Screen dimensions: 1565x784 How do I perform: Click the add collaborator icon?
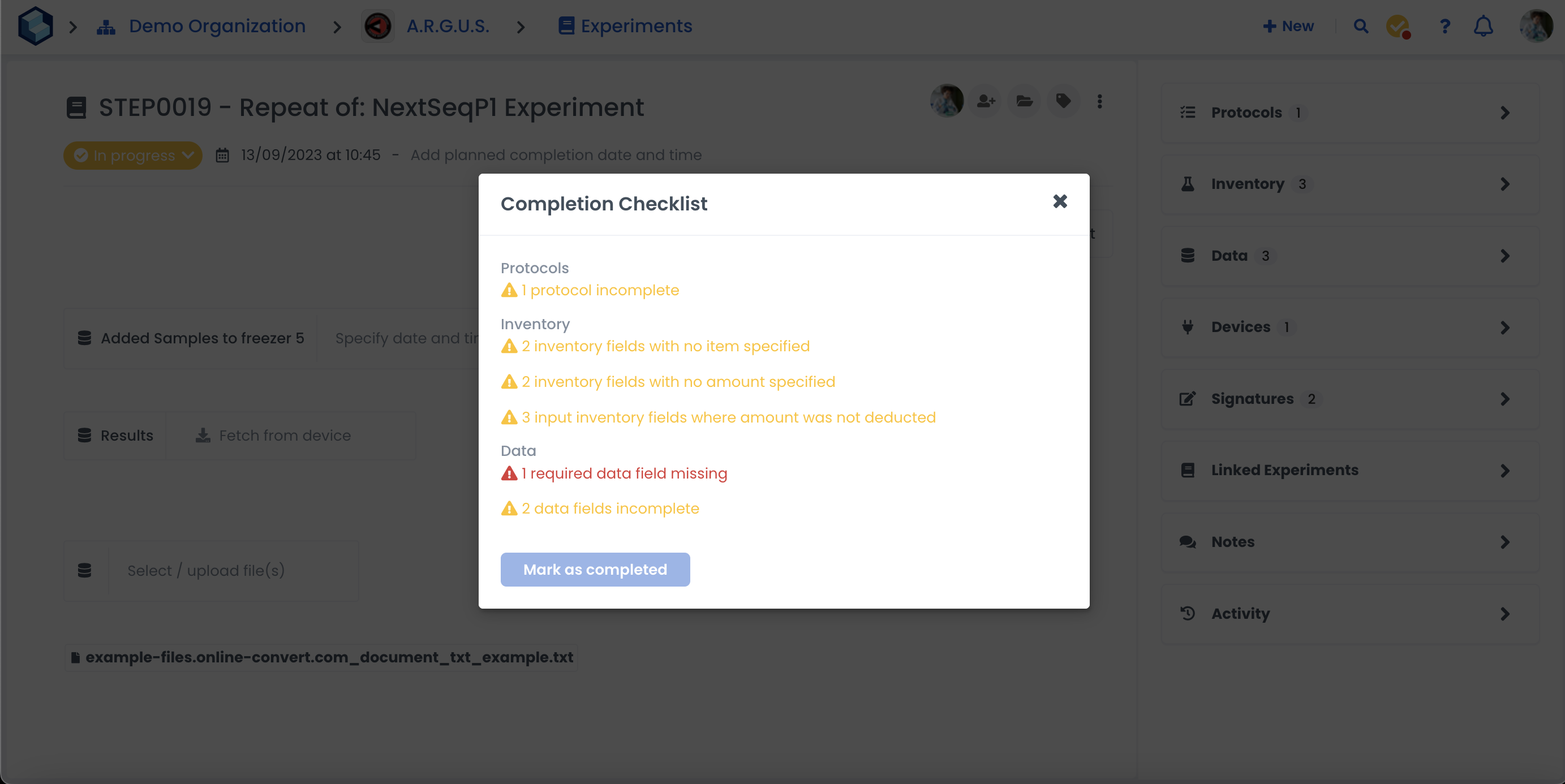pos(986,101)
